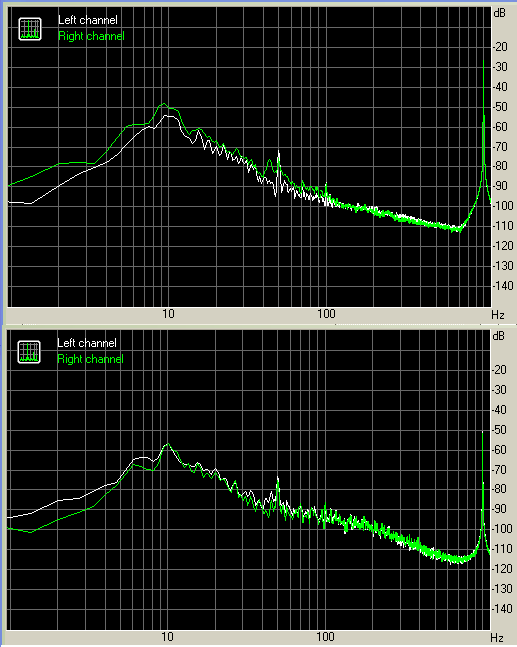Click the spectrum icon in the upper graph
Viewport: 517px width, 647px height.
pyautogui.click(x=30, y=29)
